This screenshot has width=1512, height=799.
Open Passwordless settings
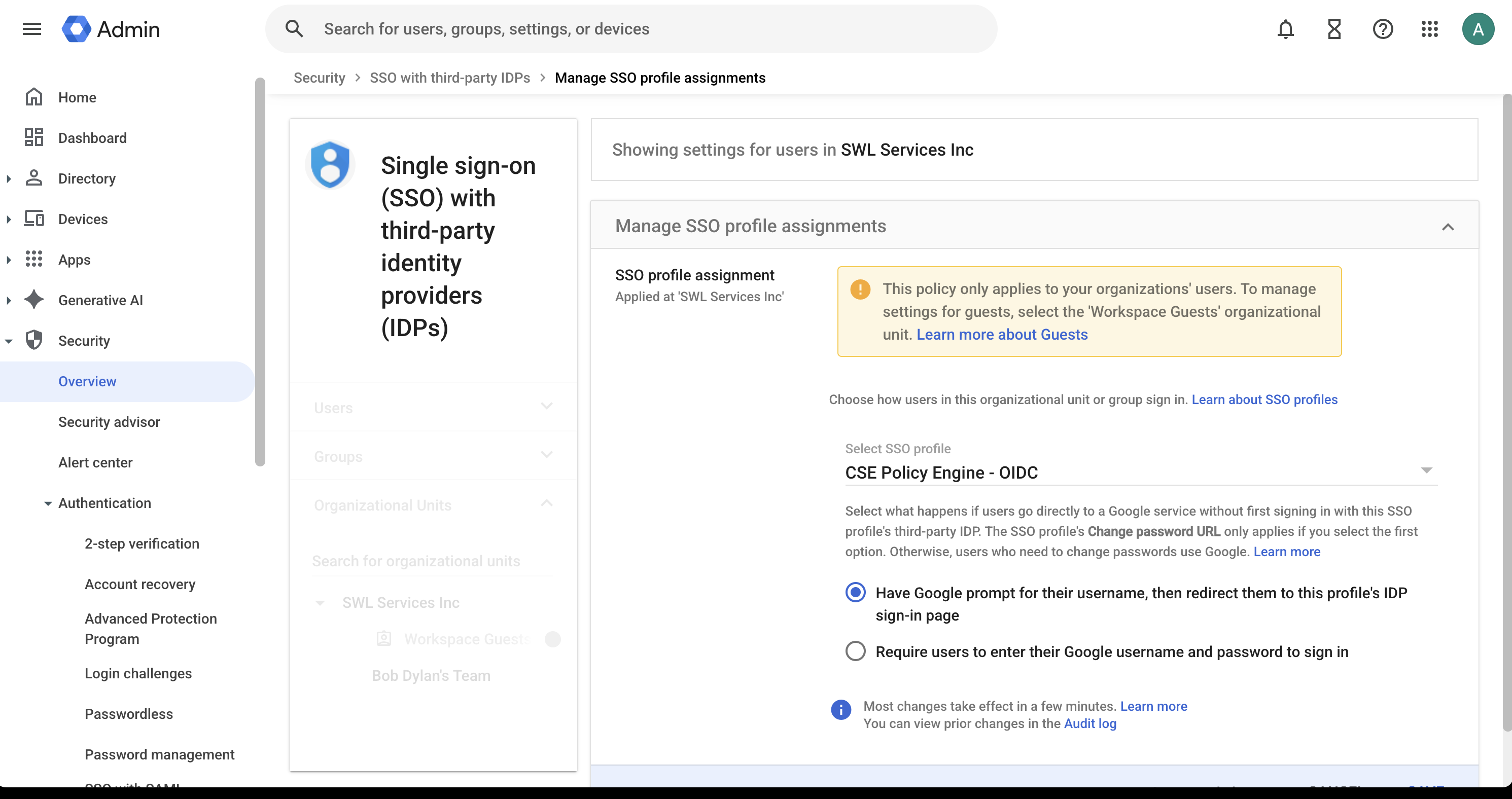coord(128,713)
